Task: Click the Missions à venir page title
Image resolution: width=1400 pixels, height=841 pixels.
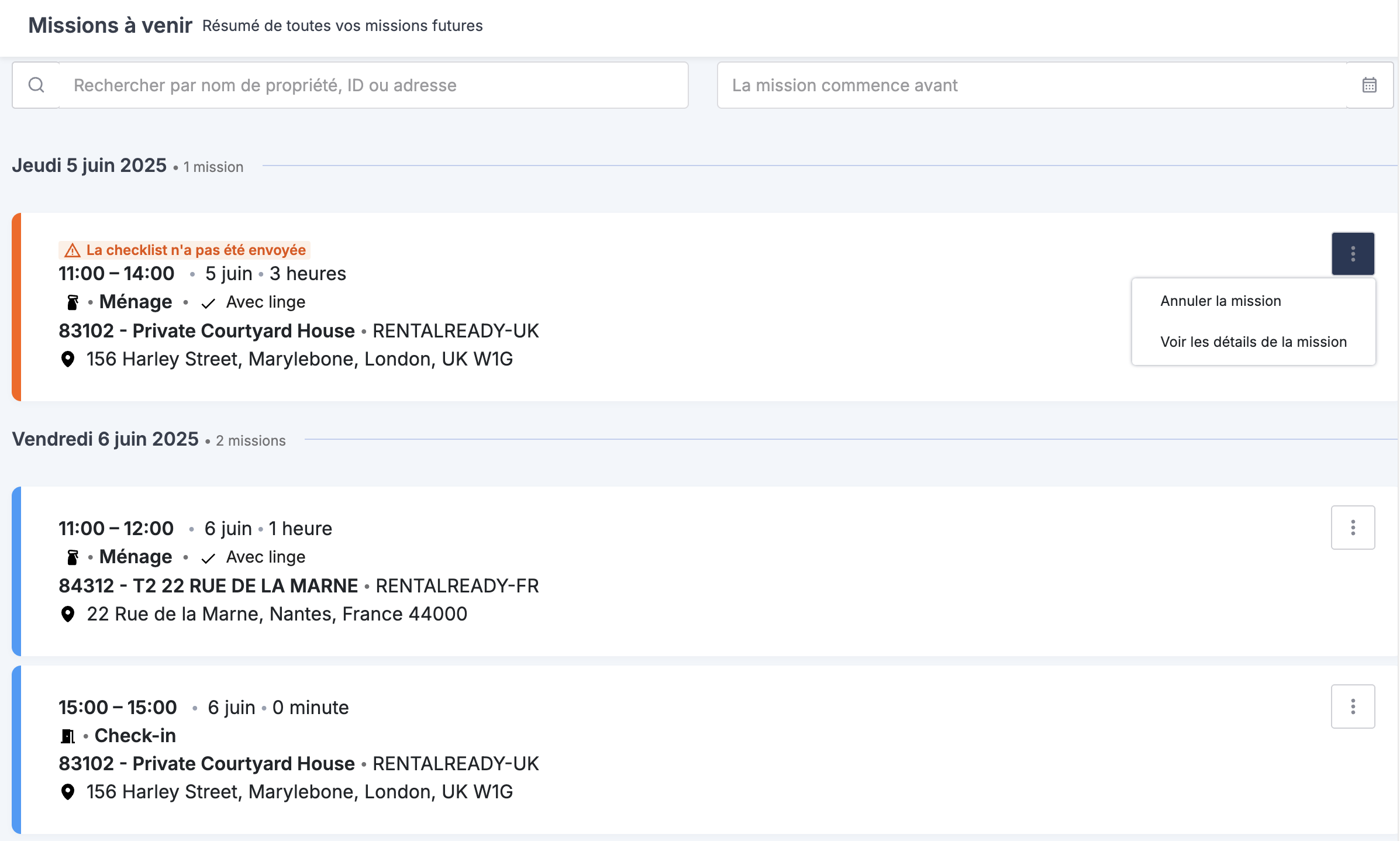Action: point(110,26)
